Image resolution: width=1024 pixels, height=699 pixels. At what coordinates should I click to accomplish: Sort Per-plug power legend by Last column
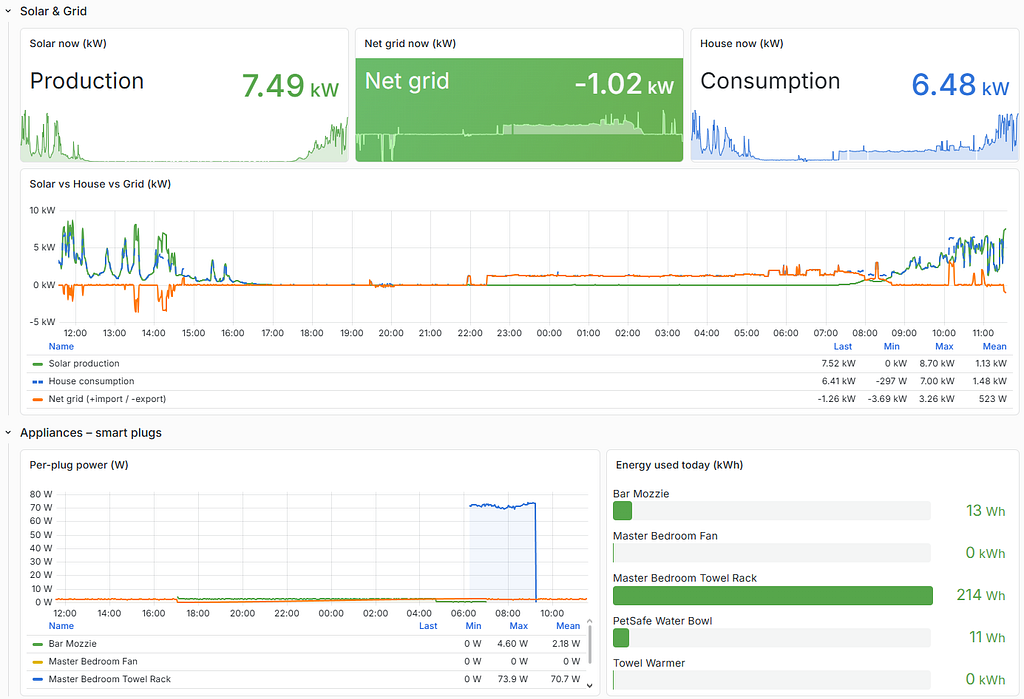coord(428,626)
